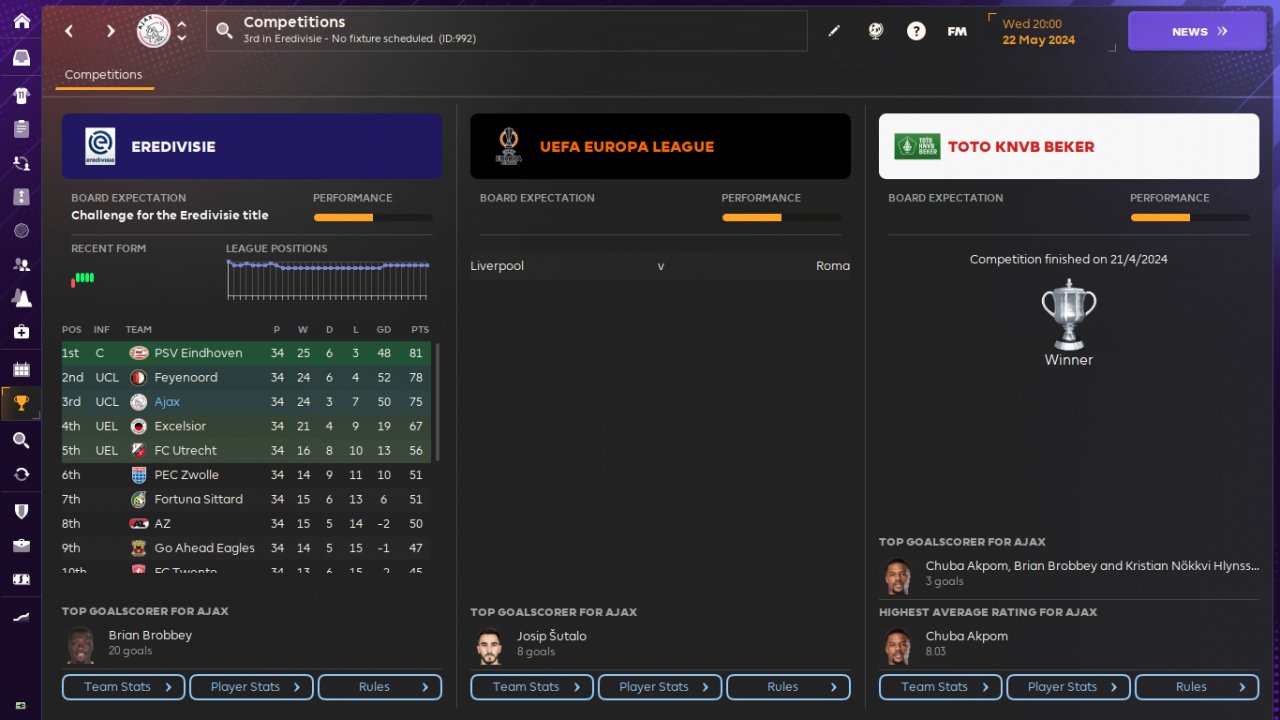The height and width of the screenshot is (720, 1280).
Task: Open Transfers circular arrows icon
Action: (21, 474)
